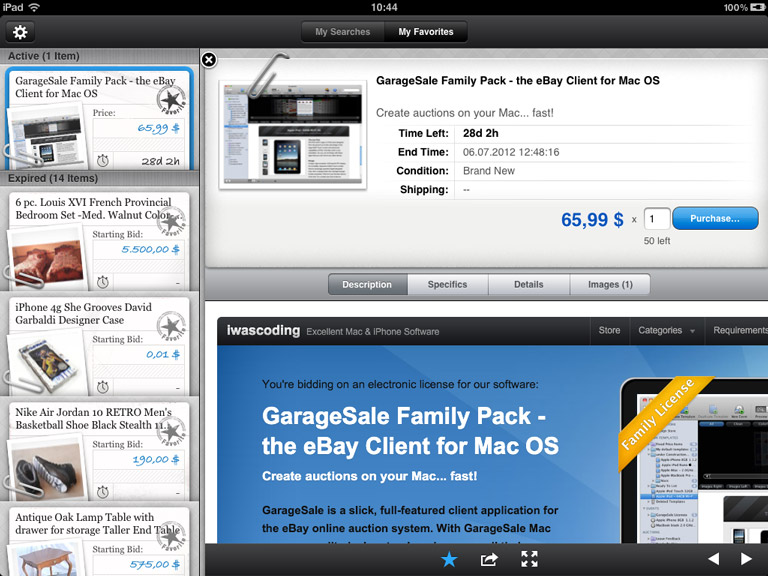Open the GarageSale screenshot thumbnail in detail panel
This screenshot has width=768, height=576.
point(293,134)
